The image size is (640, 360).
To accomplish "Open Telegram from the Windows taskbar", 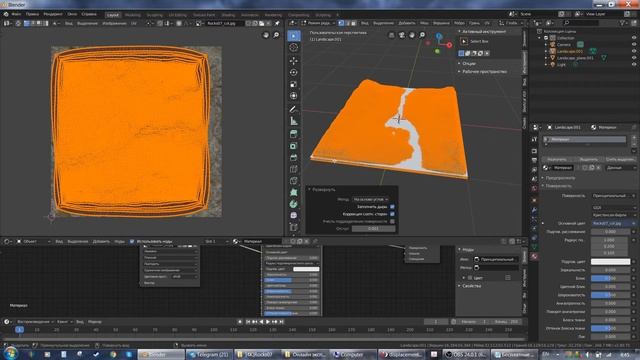I will [211, 354].
